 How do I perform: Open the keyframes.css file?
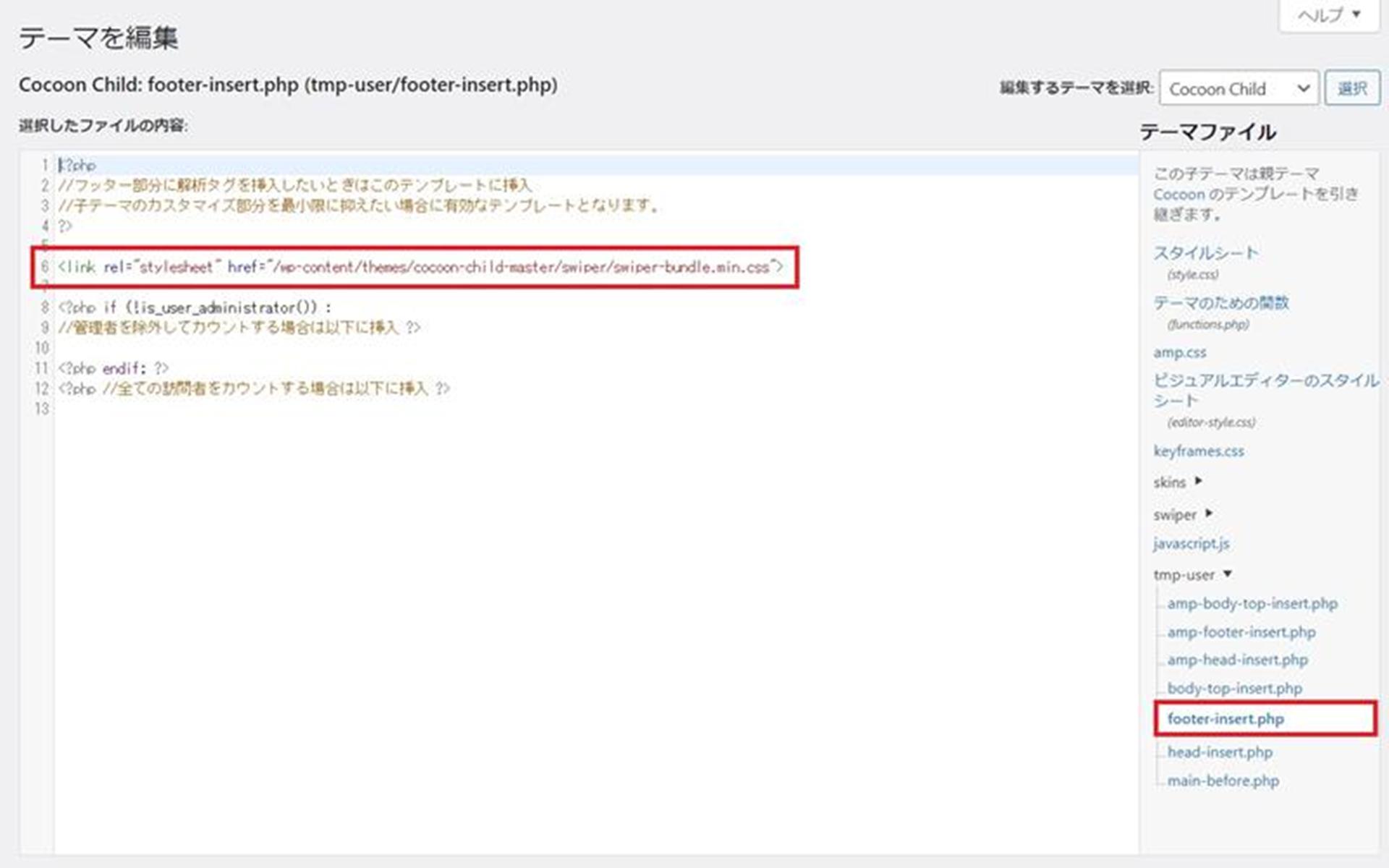pyautogui.click(x=1199, y=451)
